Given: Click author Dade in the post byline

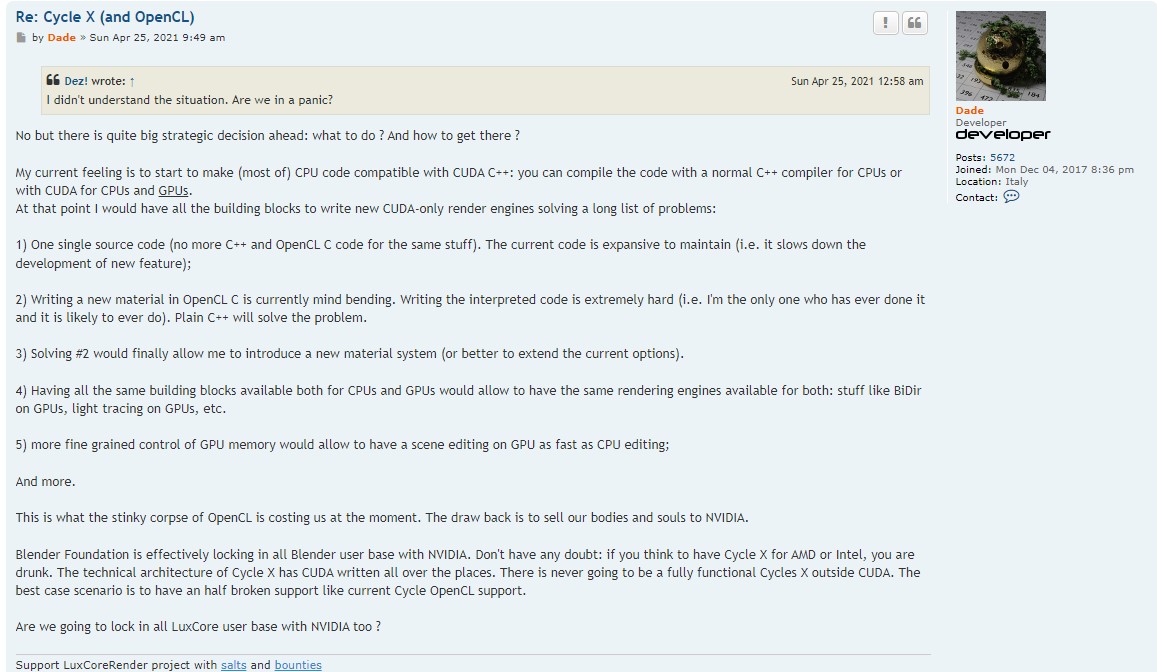Looking at the screenshot, I should click(62, 38).
